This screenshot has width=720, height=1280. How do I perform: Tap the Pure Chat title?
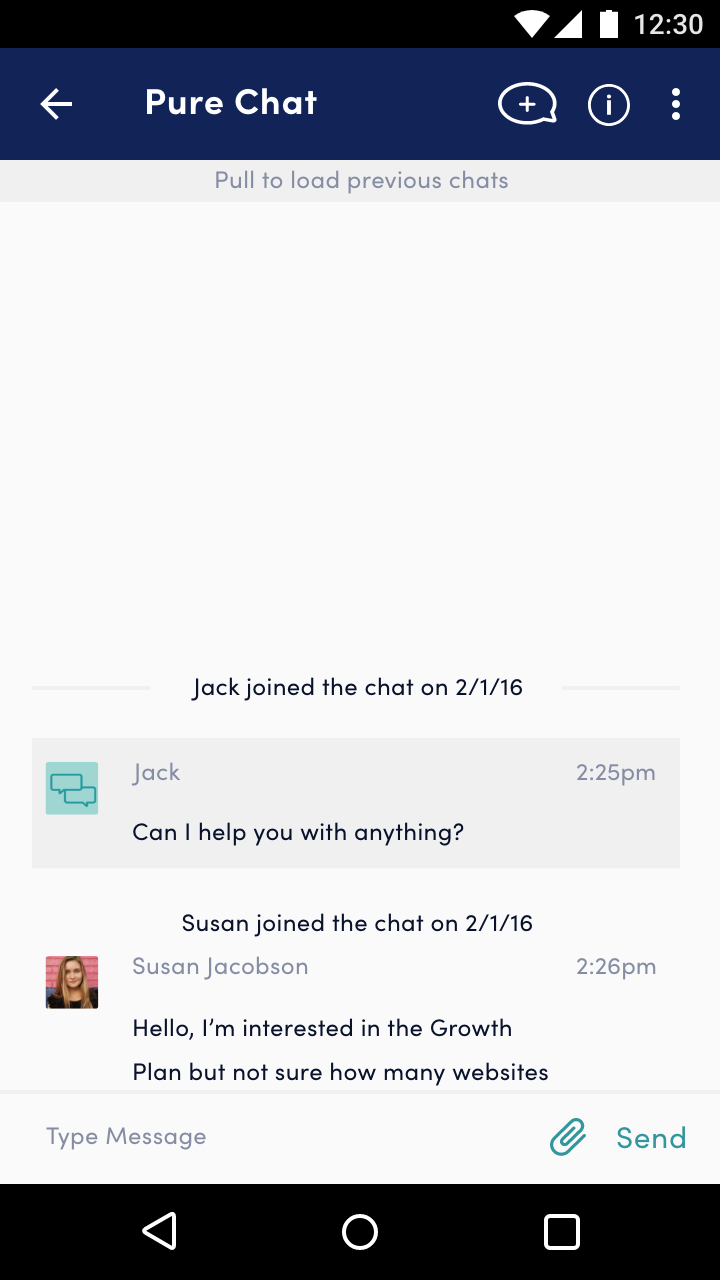231,102
